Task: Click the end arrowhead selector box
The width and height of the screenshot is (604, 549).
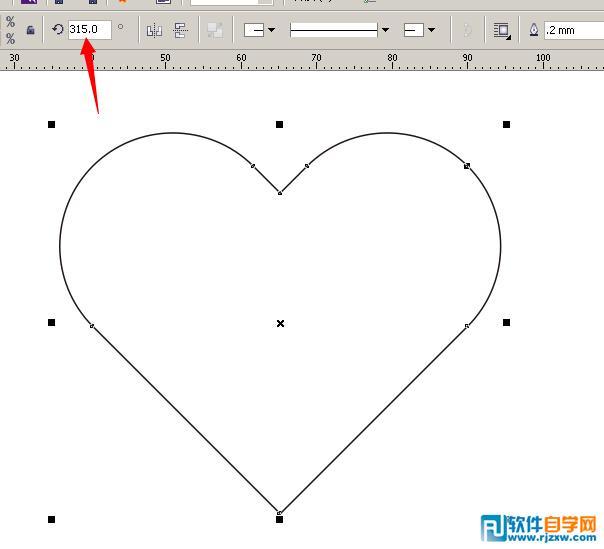Action: [x=414, y=30]
